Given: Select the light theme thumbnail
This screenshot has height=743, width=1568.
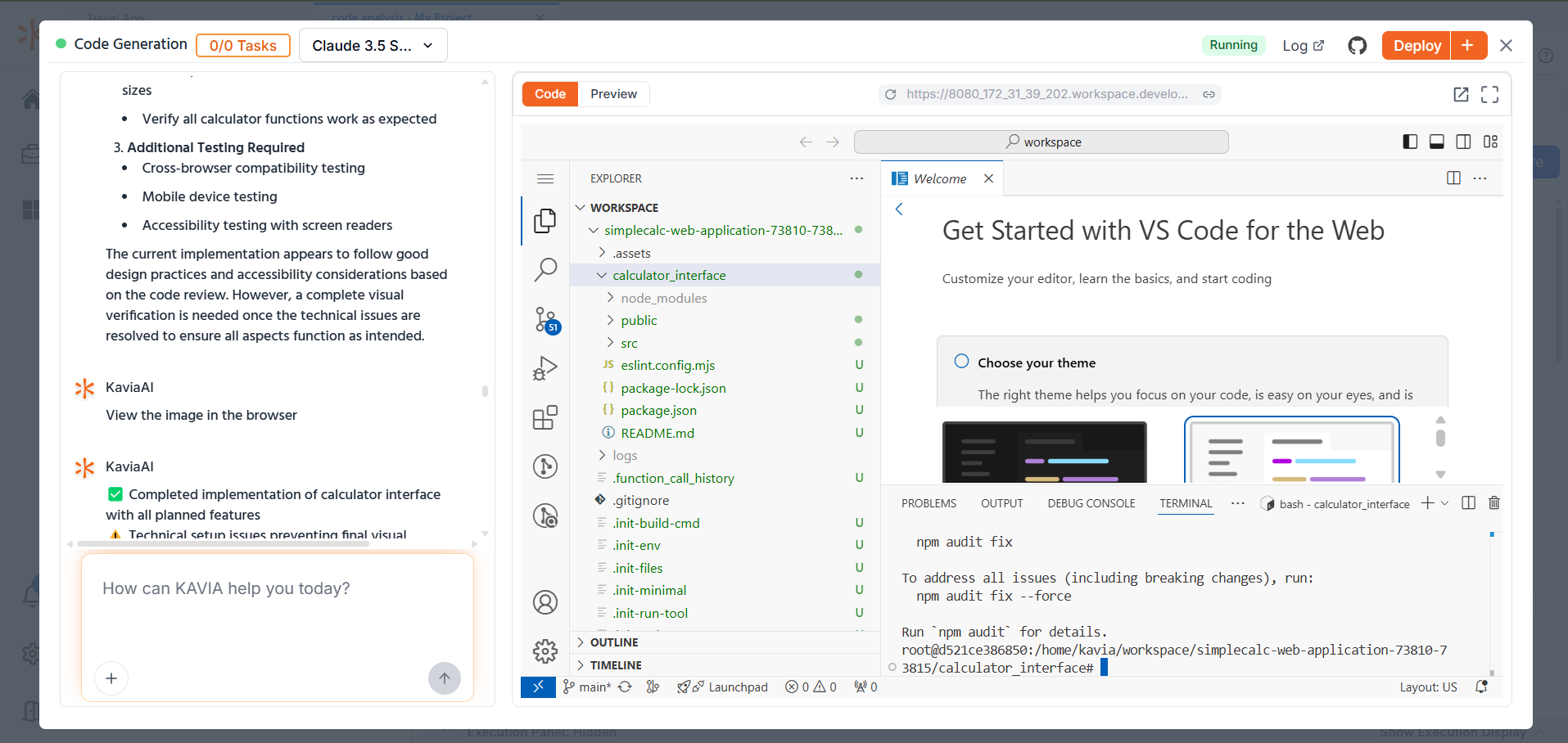Looking at the screenshot, I should [x=1291, y=450].
